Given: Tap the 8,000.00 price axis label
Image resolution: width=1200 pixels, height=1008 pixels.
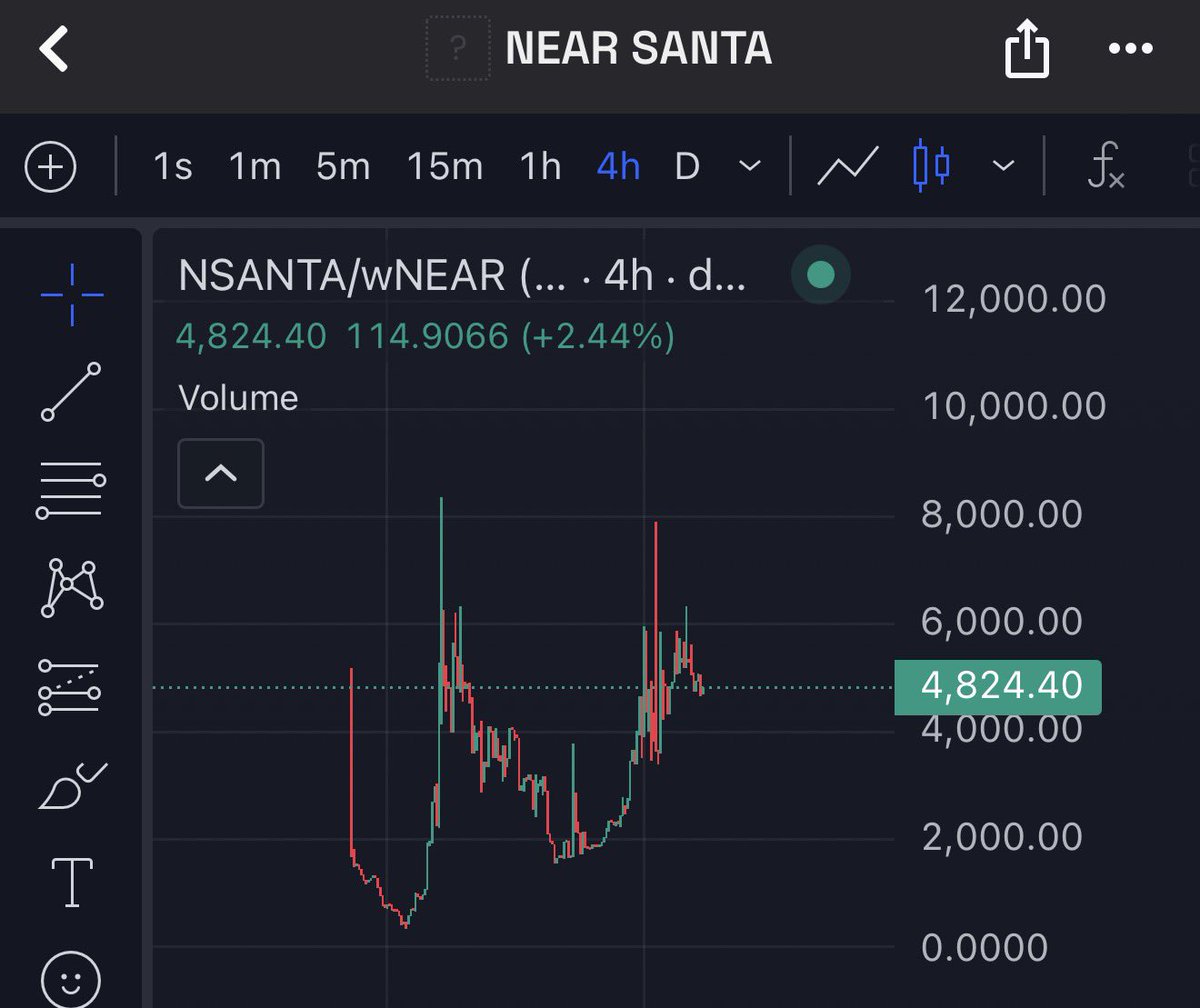Looking at the screenshot, I should click(1002, 514).
